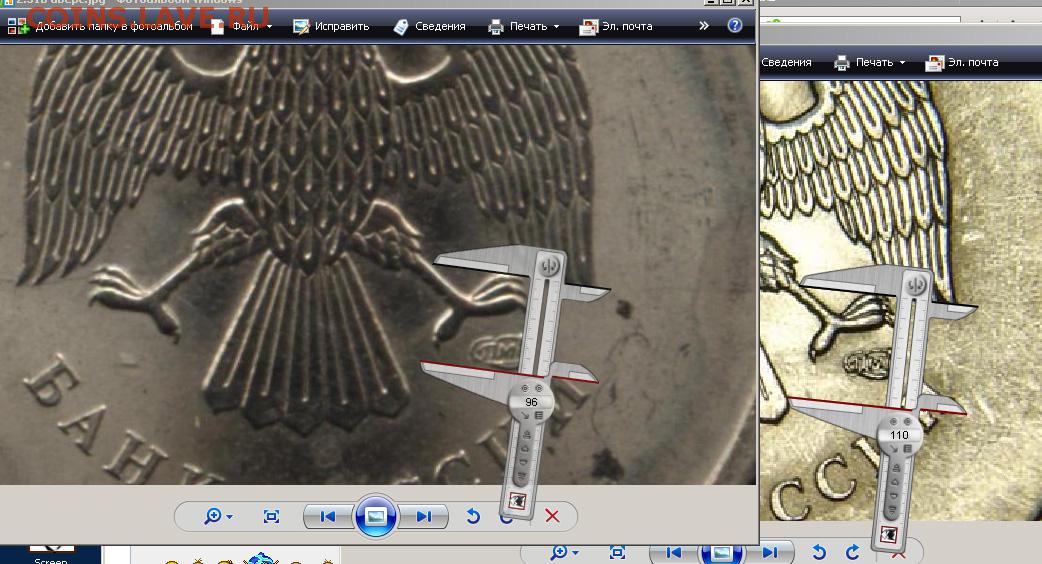Click bottom icon in the 110 caliper handle pill
This screenshot has width=1042, height=564.
click(x=892, y=510)
